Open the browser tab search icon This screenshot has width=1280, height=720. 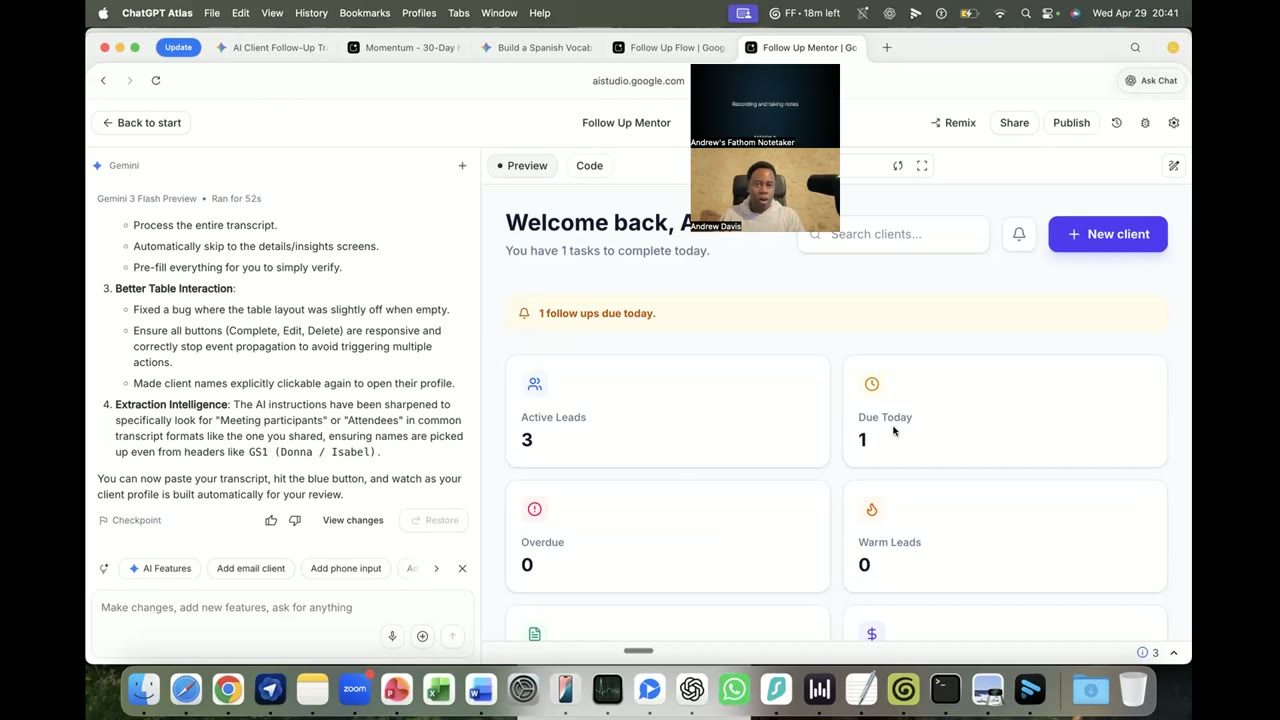tap(1135, 47)
